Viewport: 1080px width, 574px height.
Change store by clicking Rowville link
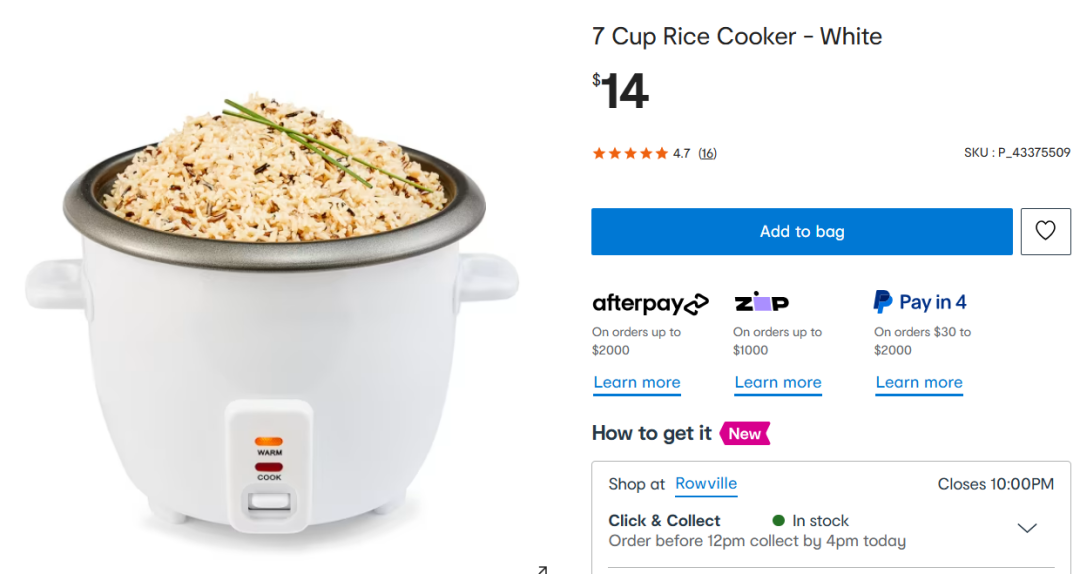706,484
